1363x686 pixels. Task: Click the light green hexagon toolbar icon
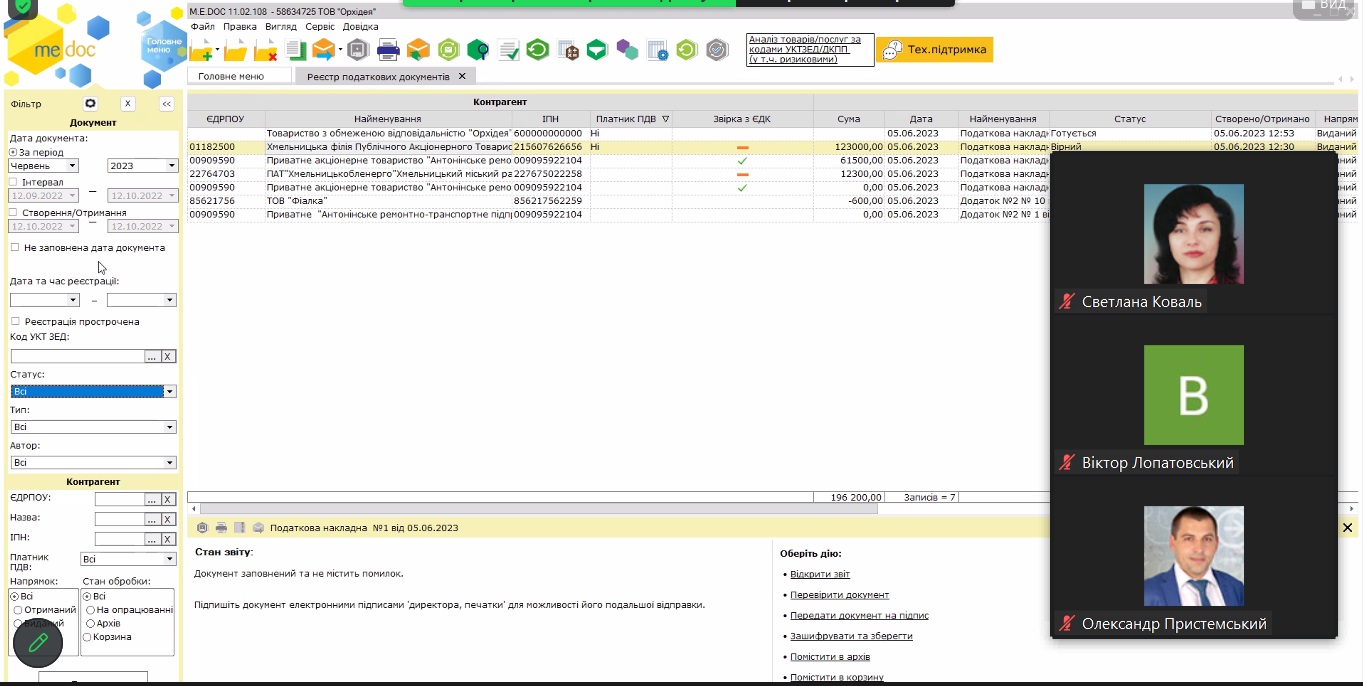pos(449,49)
